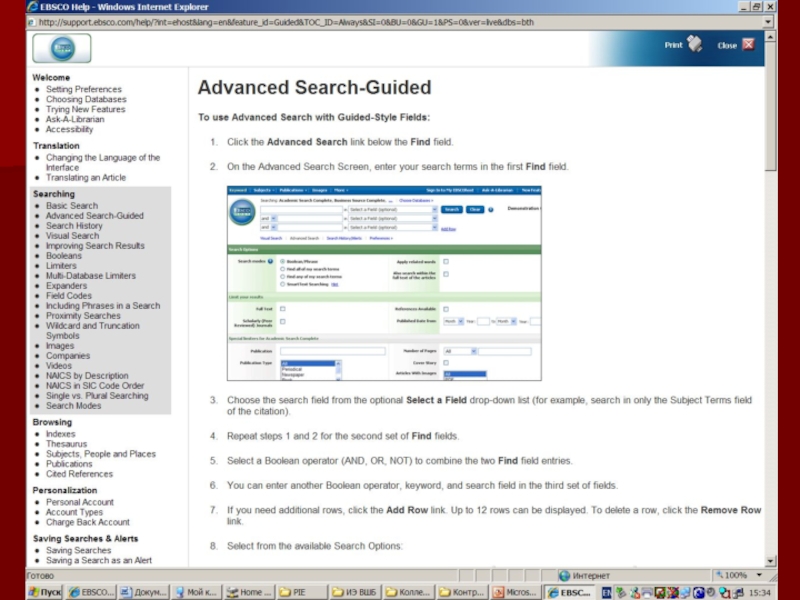
Task: Open Booleans help topic
Action: 64,256
